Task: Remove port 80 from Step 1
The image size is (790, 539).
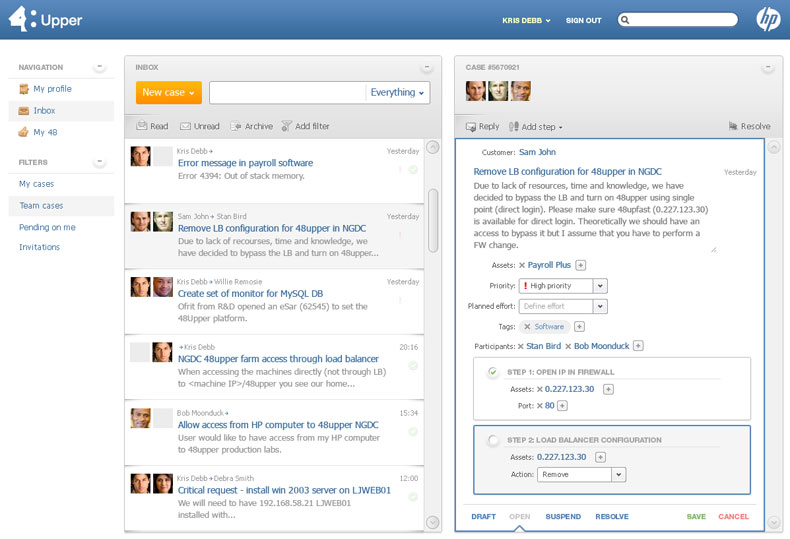Action: (540, 406)
